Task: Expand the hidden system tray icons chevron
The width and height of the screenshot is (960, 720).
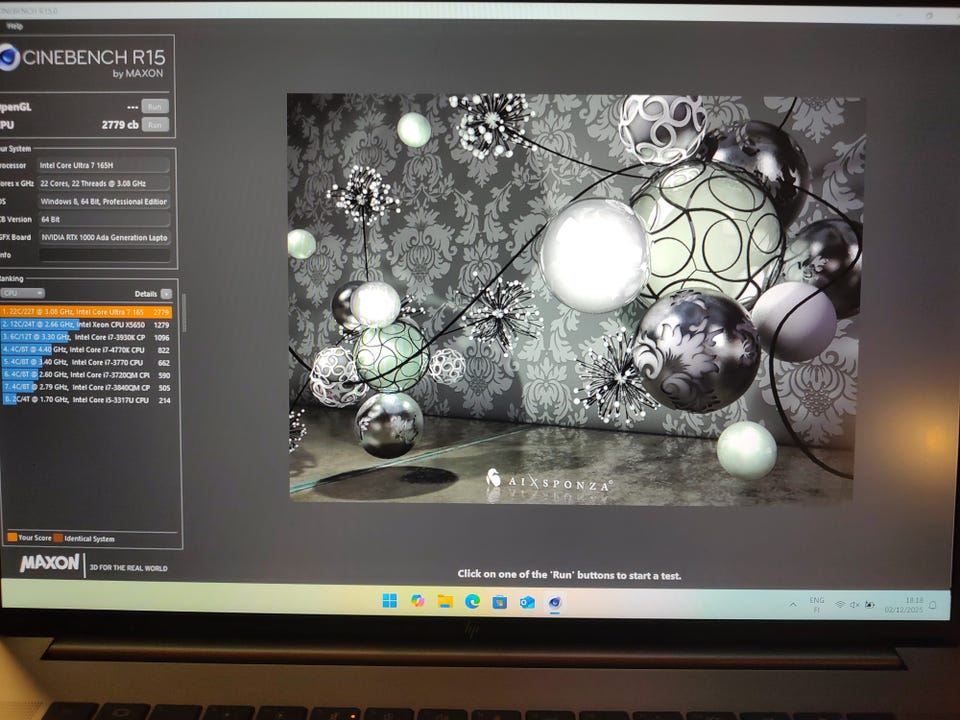Action: coord(793,604)
